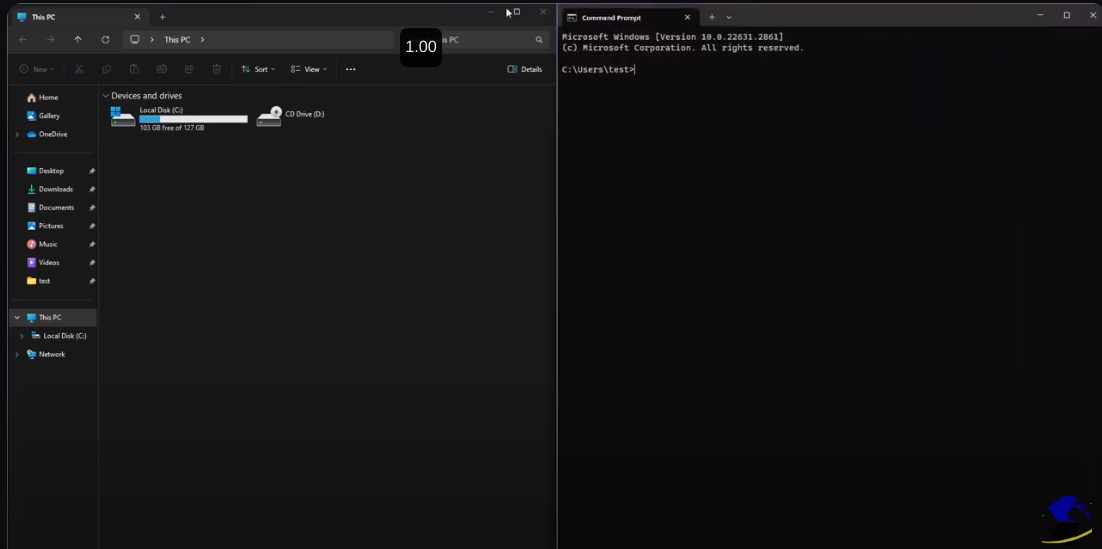The image size is (1102, 549).
Task: Expand the Network tree node
Action: 17,354
